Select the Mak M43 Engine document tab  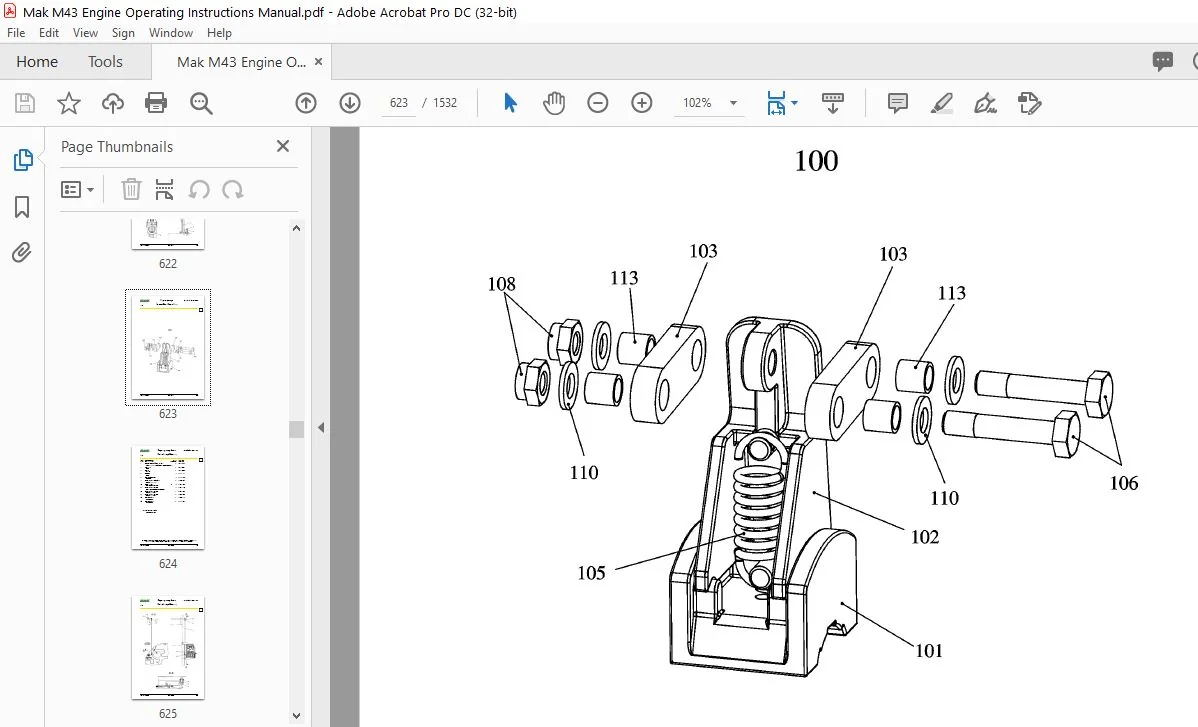pyautogui.click(x=241, y=62)
